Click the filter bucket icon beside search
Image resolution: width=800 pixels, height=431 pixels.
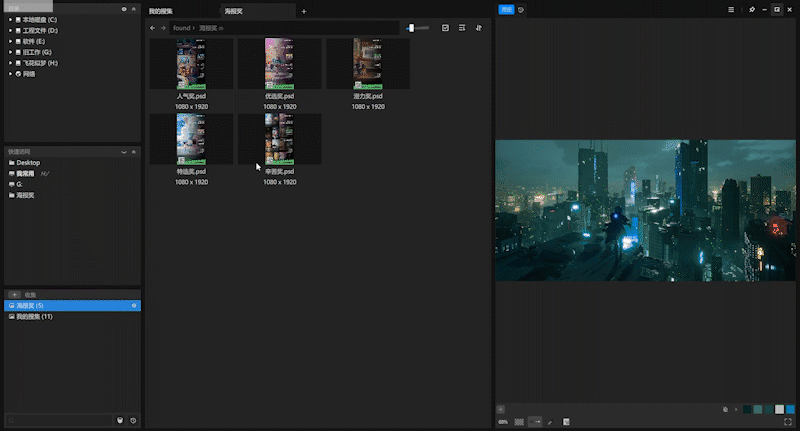(120, 420)
